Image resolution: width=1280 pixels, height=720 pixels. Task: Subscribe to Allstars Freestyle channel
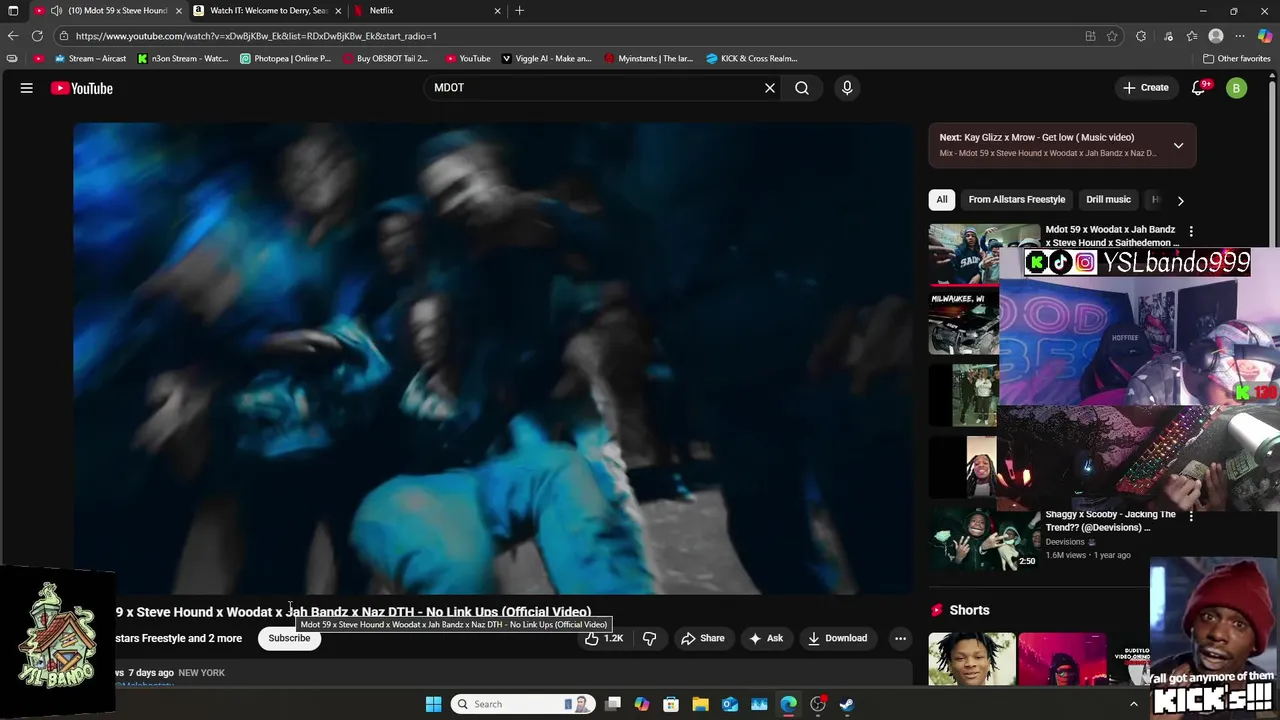[289, 638]
